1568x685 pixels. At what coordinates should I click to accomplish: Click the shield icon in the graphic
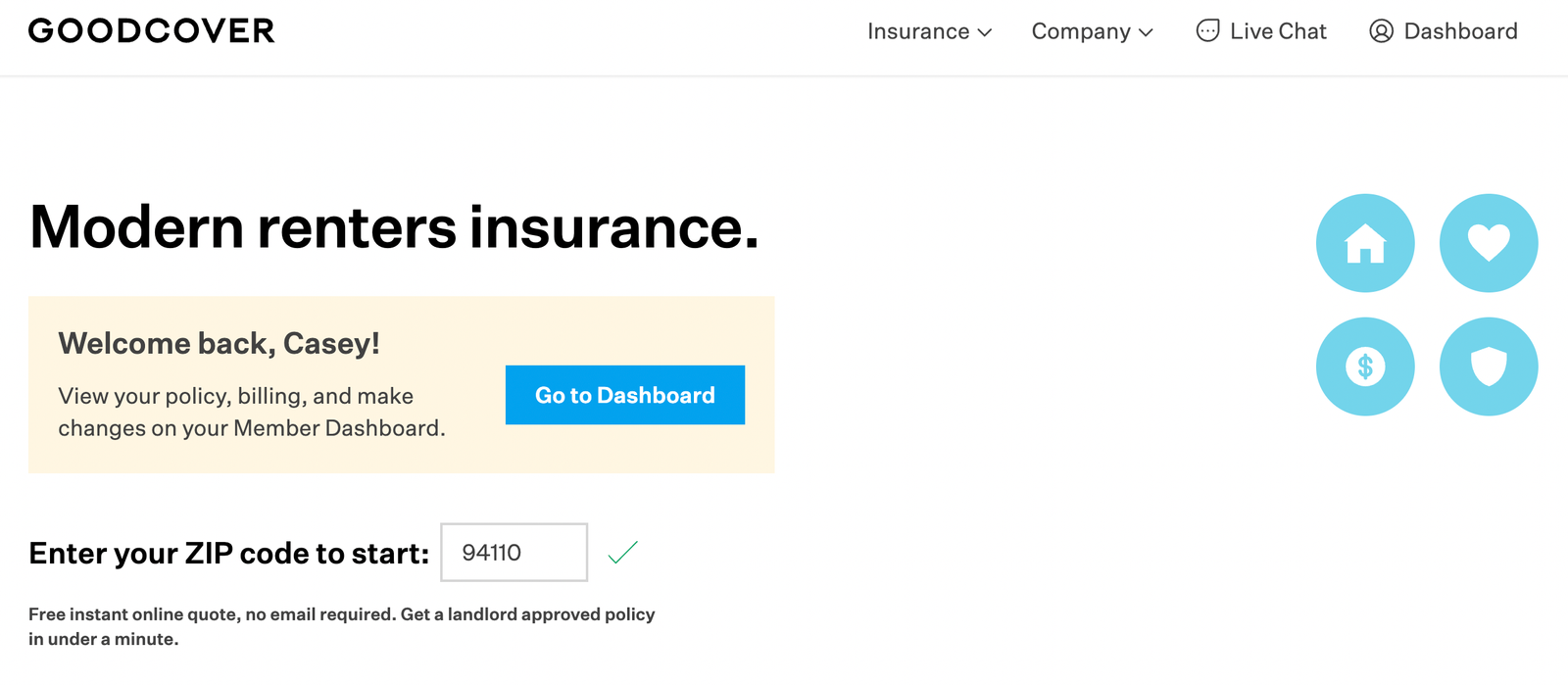(x=1488, y=366)
